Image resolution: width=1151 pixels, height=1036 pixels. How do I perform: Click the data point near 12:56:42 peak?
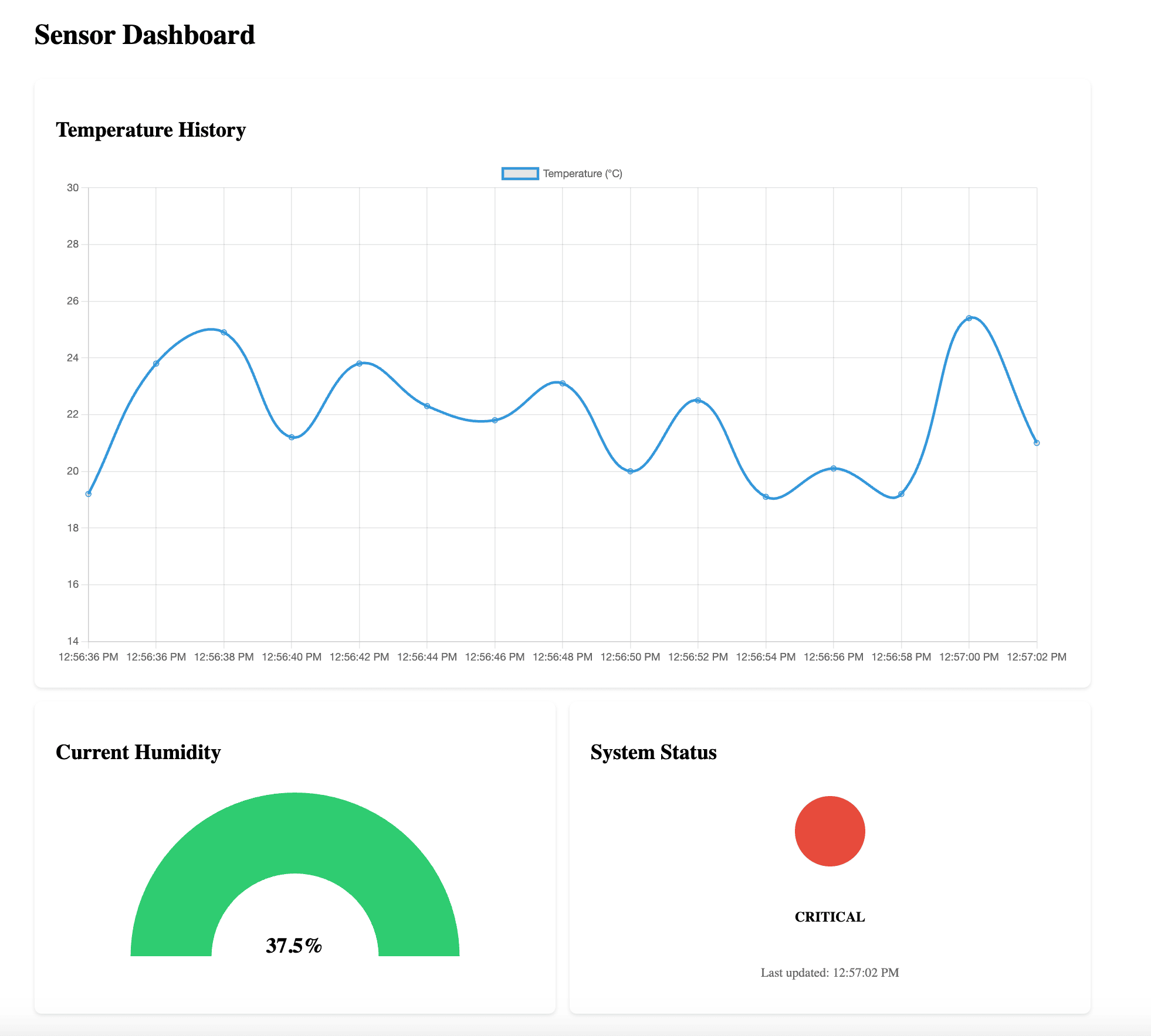(x=360, y=363)
